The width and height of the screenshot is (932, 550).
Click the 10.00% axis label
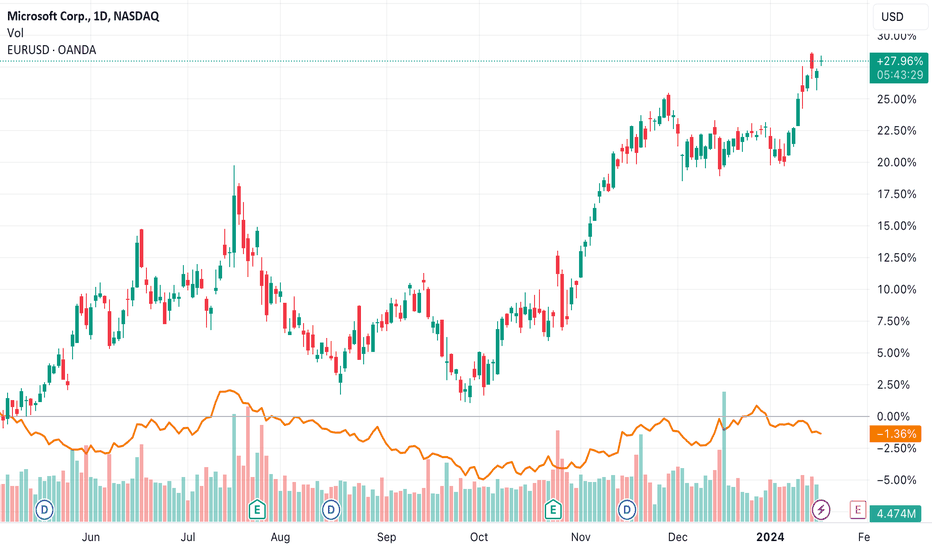coord(896,290)
